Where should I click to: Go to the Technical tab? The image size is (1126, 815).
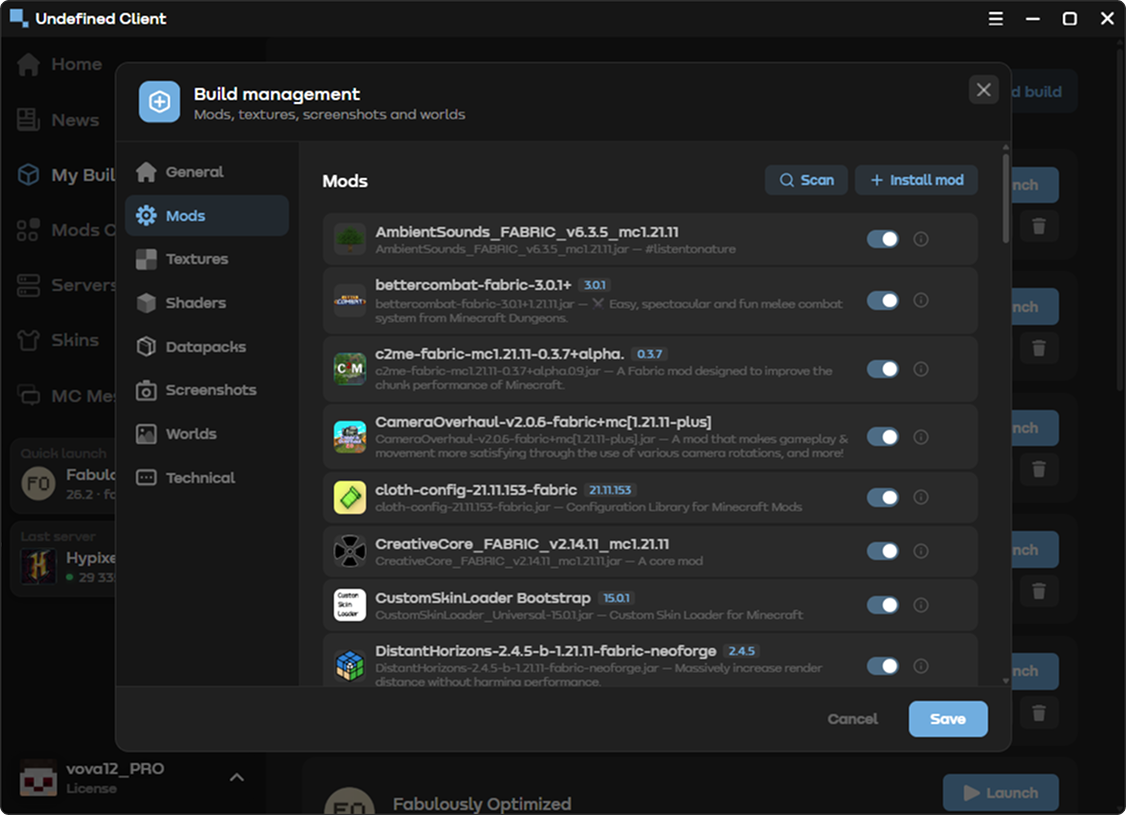207,478
